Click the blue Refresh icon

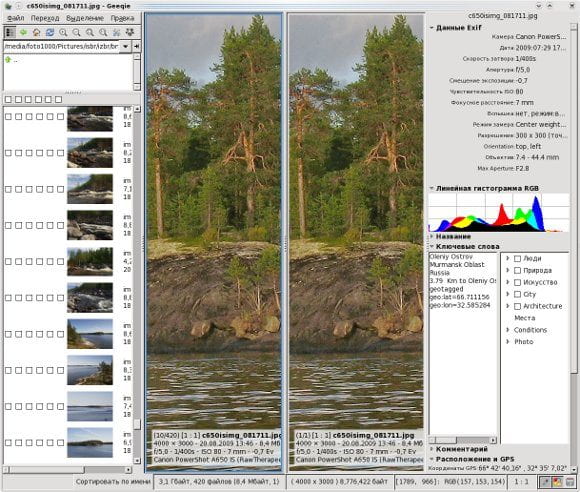(x=50, y=32)
